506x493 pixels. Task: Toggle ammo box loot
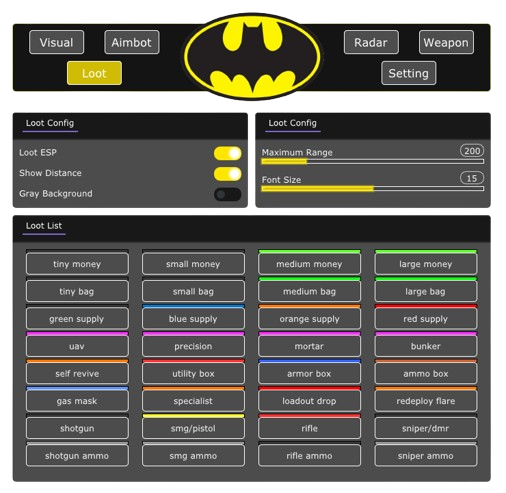click(426, 373)
